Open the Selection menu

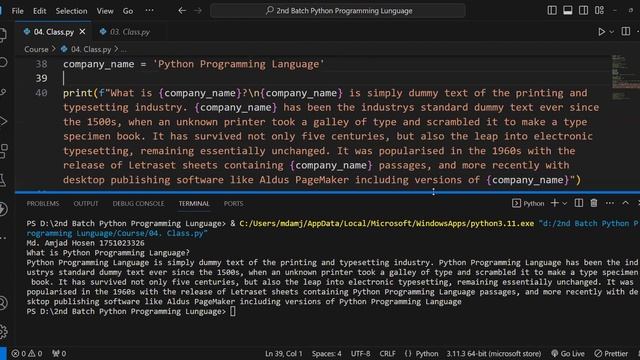point(71,11)
